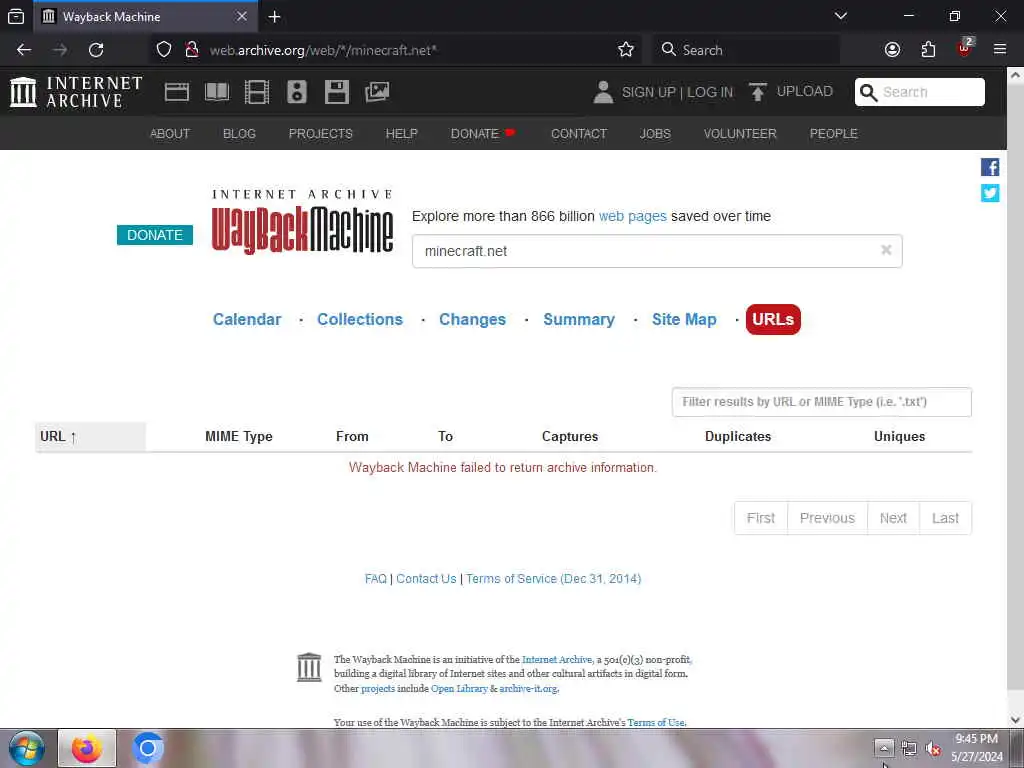Switch to the Collections view

click(360, 319)
